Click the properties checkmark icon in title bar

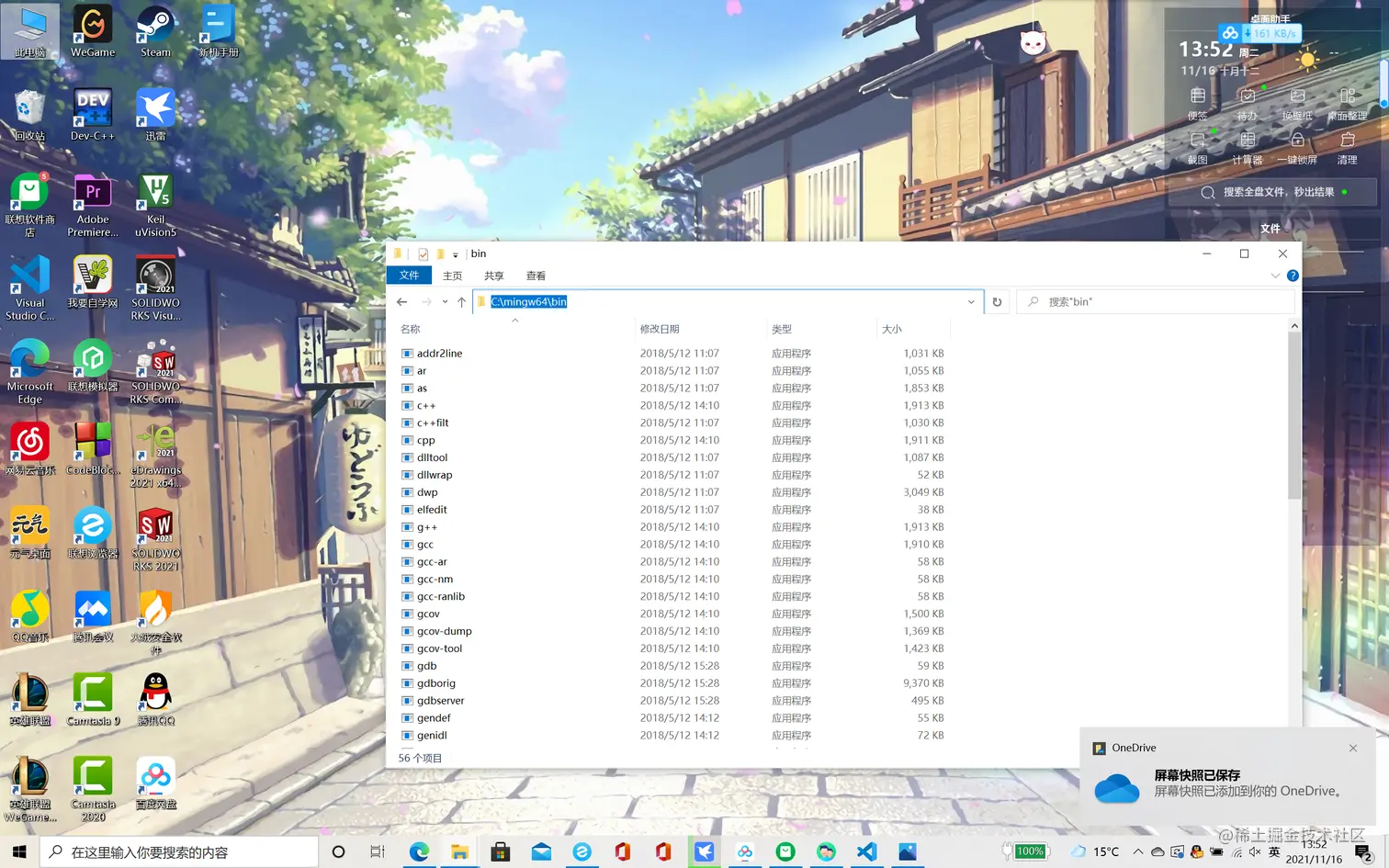click(x=423, y=254)
